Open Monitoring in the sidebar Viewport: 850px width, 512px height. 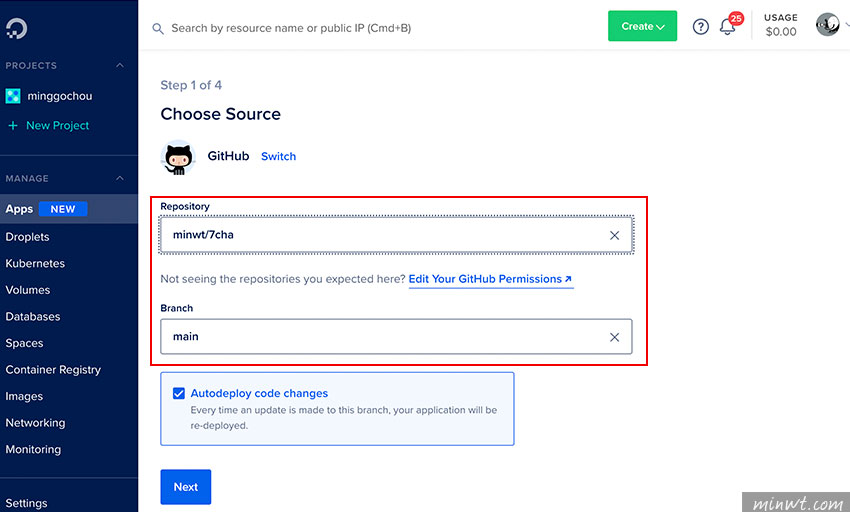(x=33, y=450)
